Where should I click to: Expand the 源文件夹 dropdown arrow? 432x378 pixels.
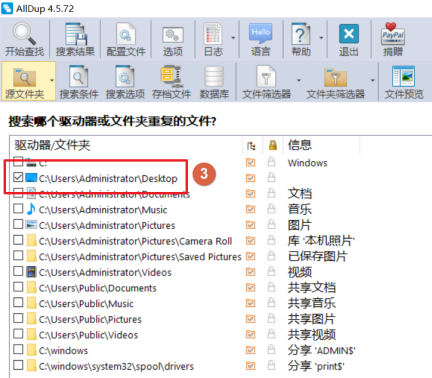click(x=52, y=80)
